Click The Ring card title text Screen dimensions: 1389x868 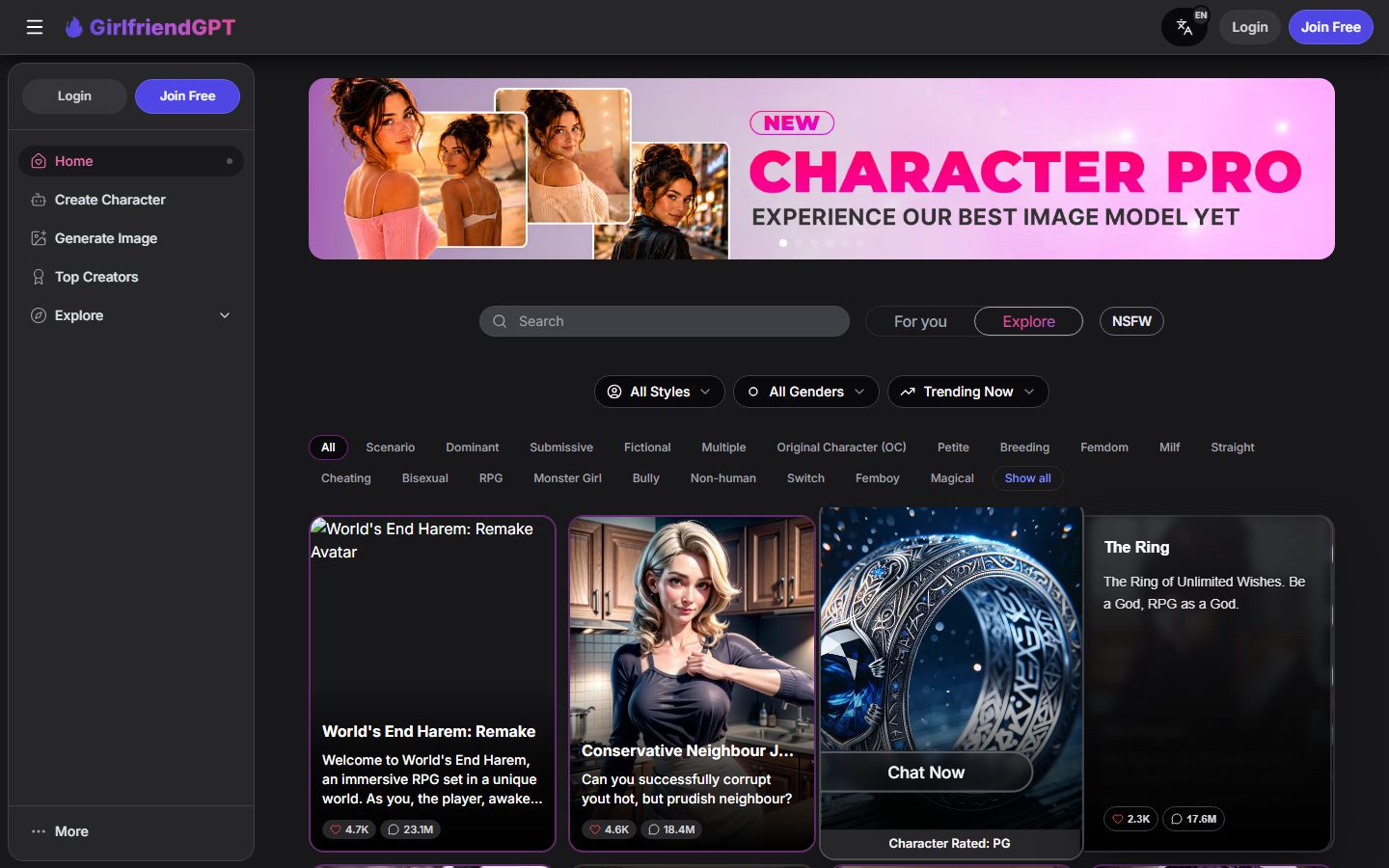coord(1136,547)
